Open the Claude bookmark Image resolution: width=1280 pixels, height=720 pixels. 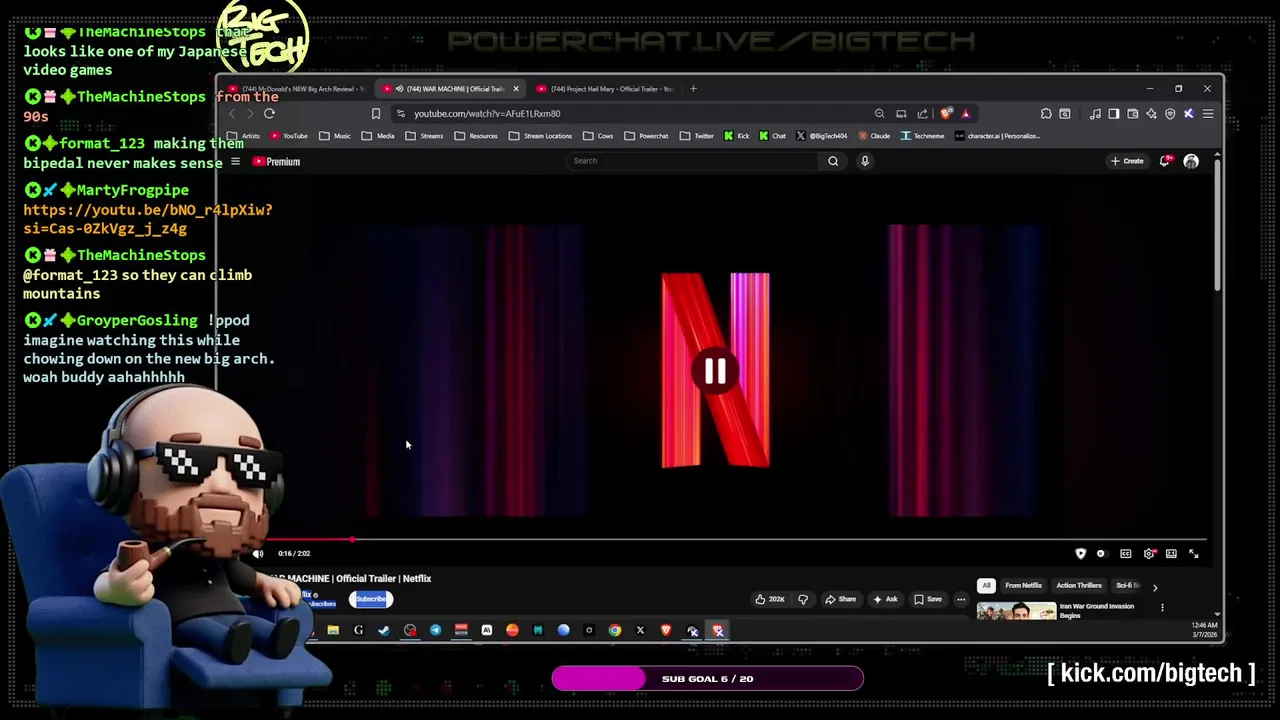pyautogui.click(x=874, y=136)
